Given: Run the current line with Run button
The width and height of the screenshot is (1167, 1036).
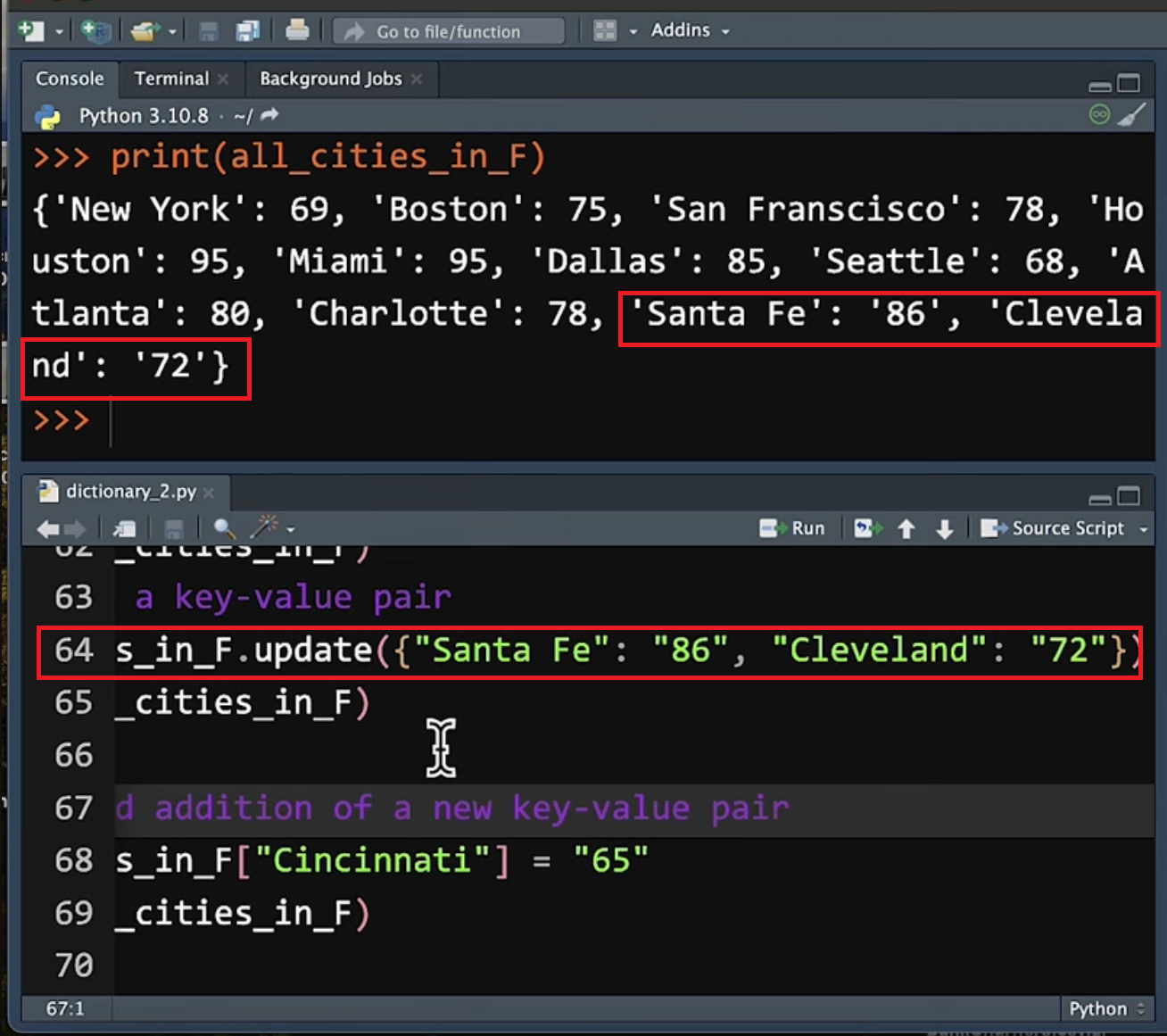Looking at the screenshot, I should tap(793, 528).
